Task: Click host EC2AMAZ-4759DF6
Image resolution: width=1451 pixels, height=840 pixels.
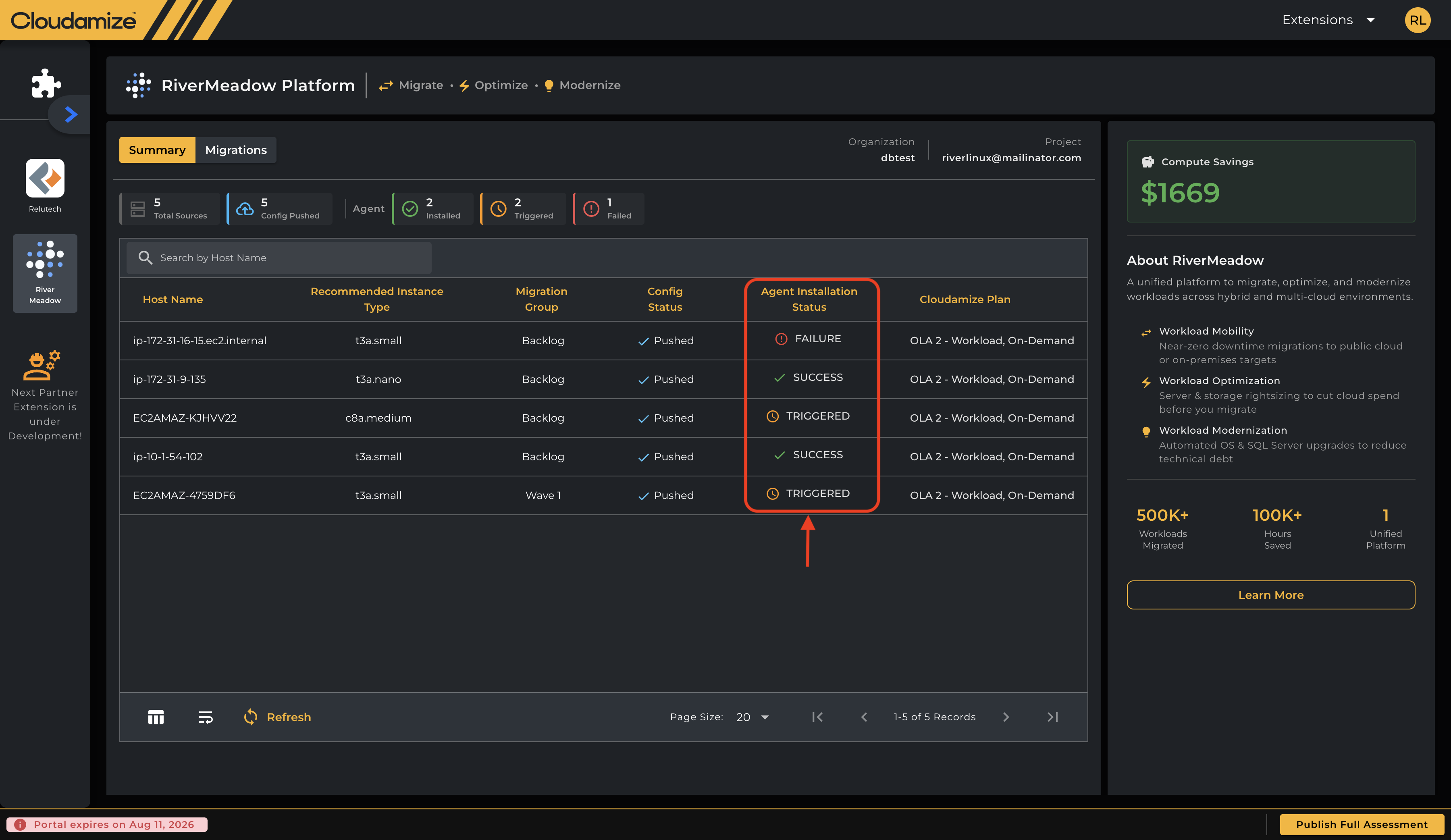Action: (x=184, y=495)
